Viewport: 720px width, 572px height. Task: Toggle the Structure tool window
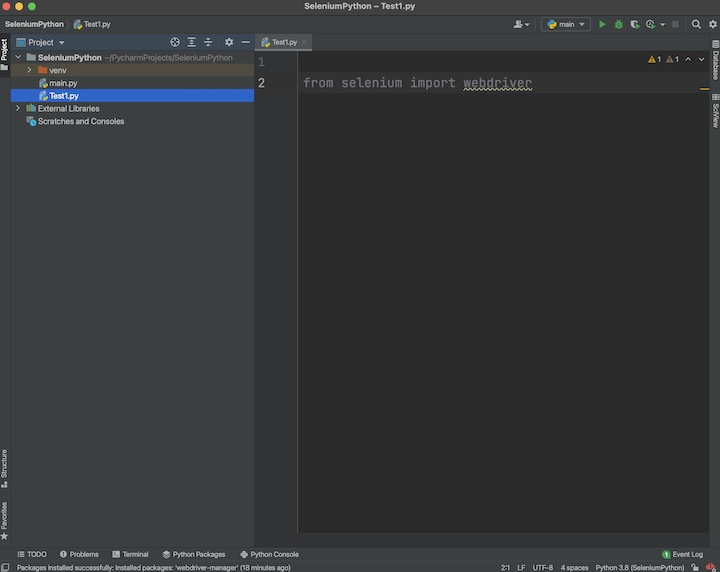(4, 465)
